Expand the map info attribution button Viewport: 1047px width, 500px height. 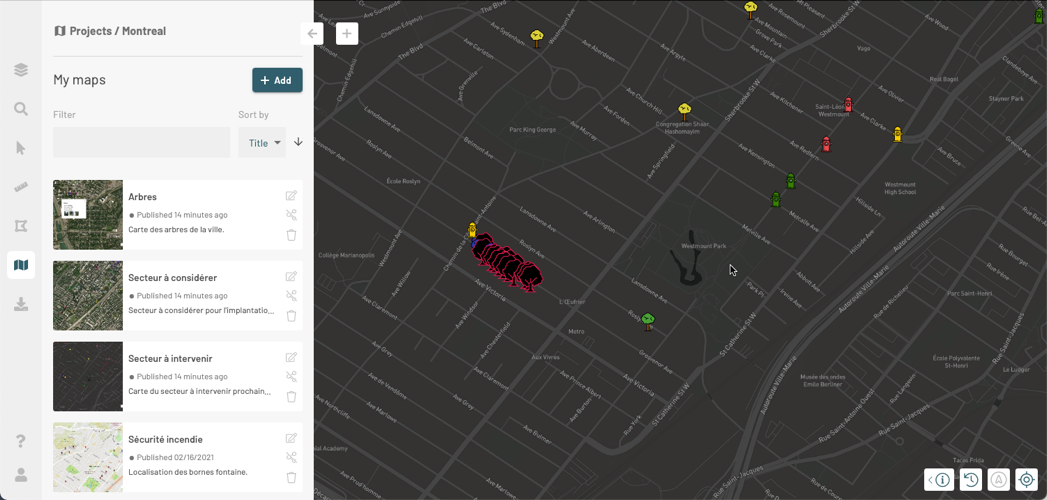[939, 479]
